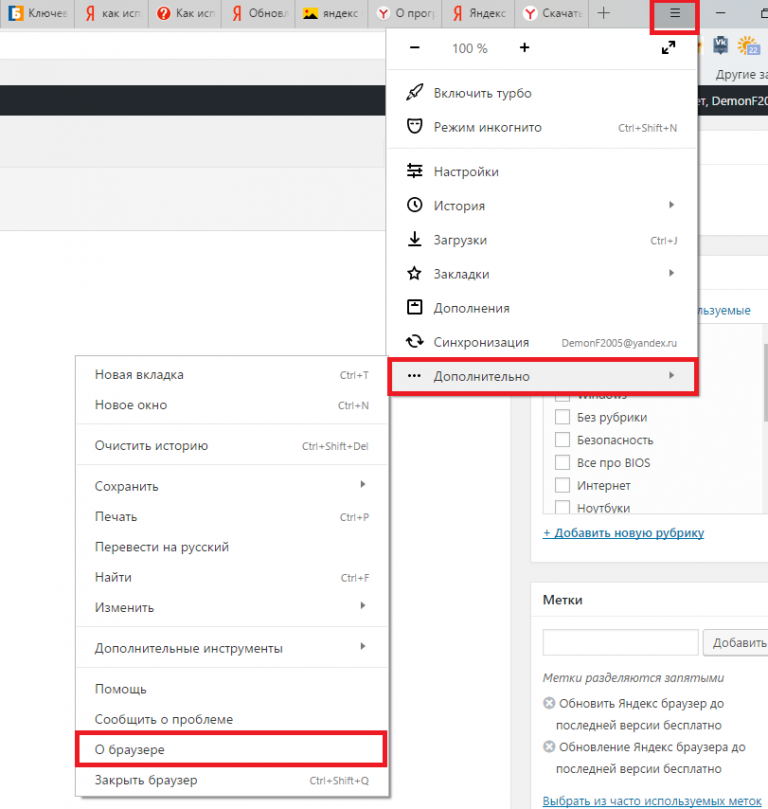Screen dimensions: 768x809
Task: Check the Без рубрики checkbox
Action: (562, 417)
